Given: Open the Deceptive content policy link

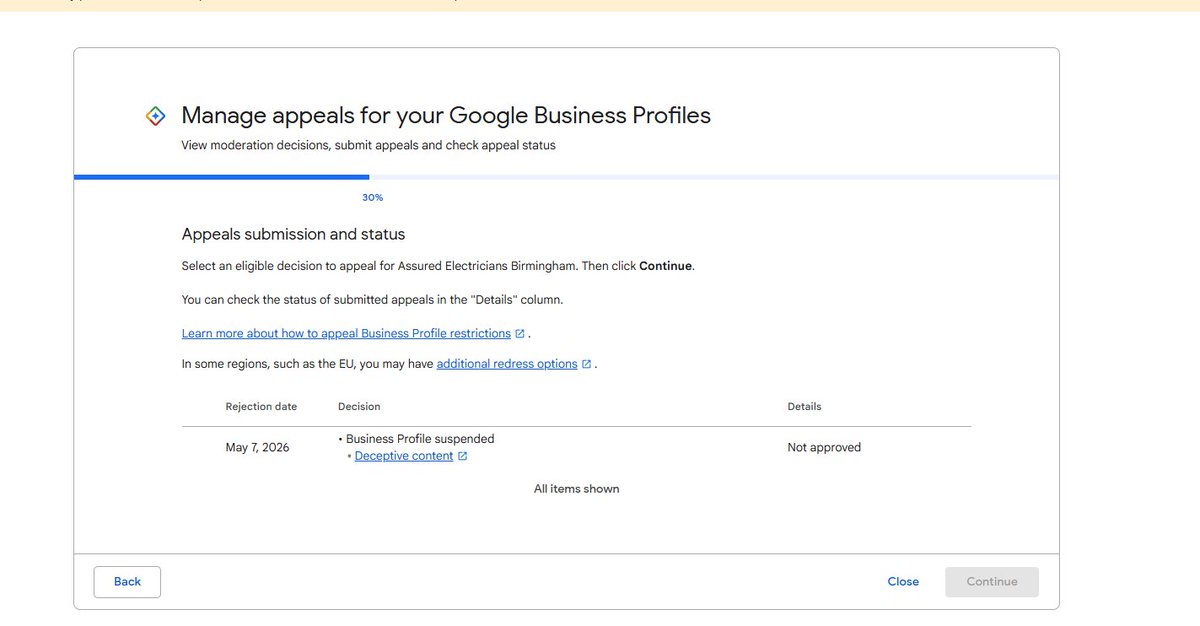Looking at the screenshot, I should (x=404, y=456).
